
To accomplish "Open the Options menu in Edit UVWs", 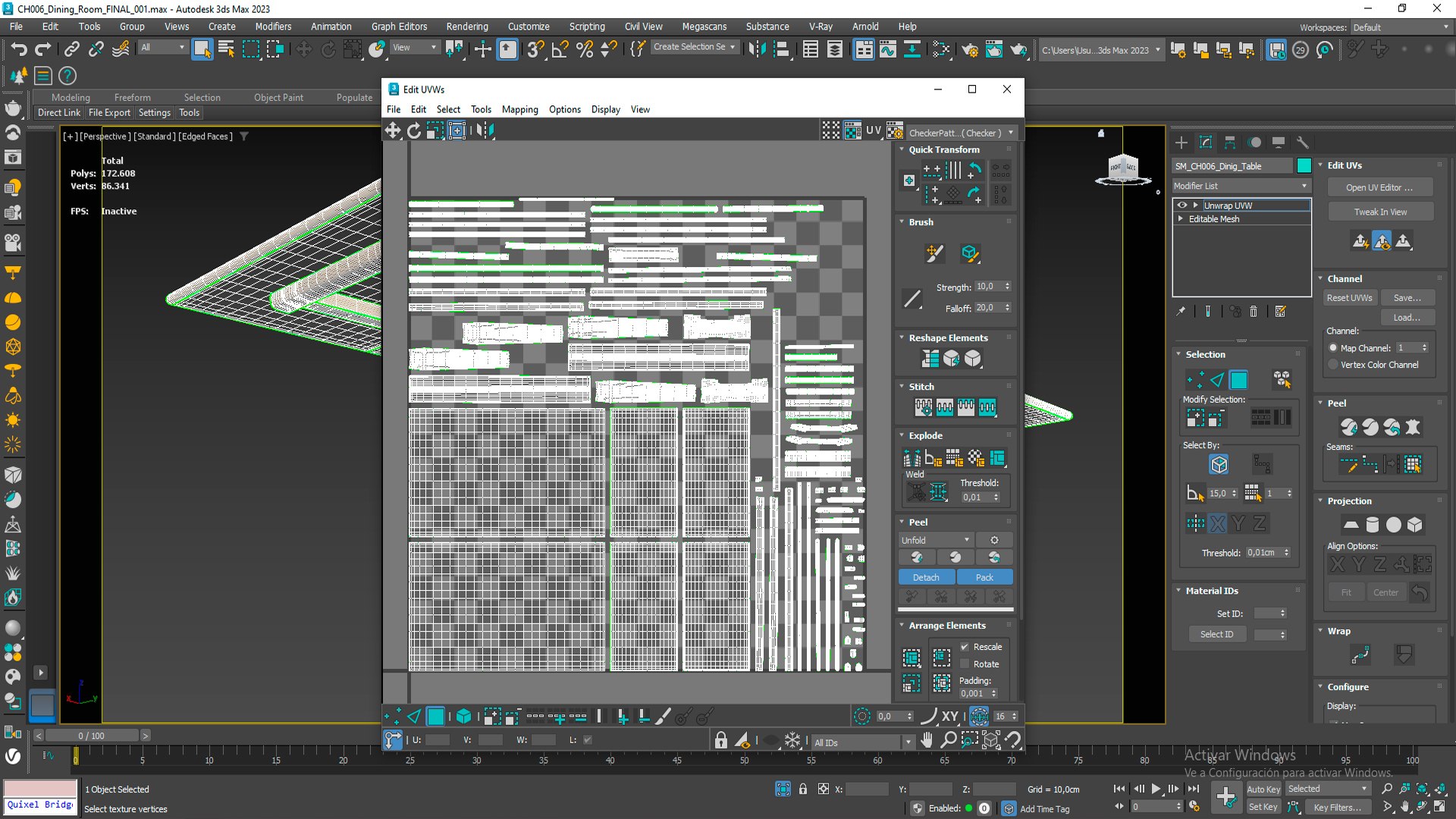I will coord(564,109).
